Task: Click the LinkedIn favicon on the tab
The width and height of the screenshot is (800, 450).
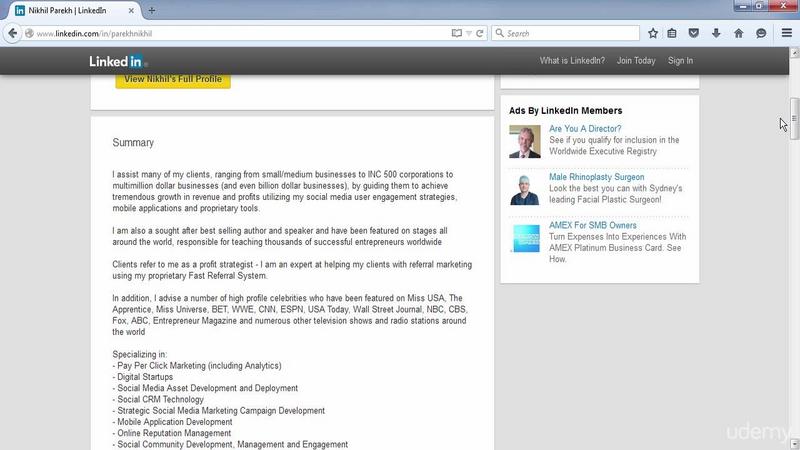Action: pyautogui.click(x=20, y=10)
